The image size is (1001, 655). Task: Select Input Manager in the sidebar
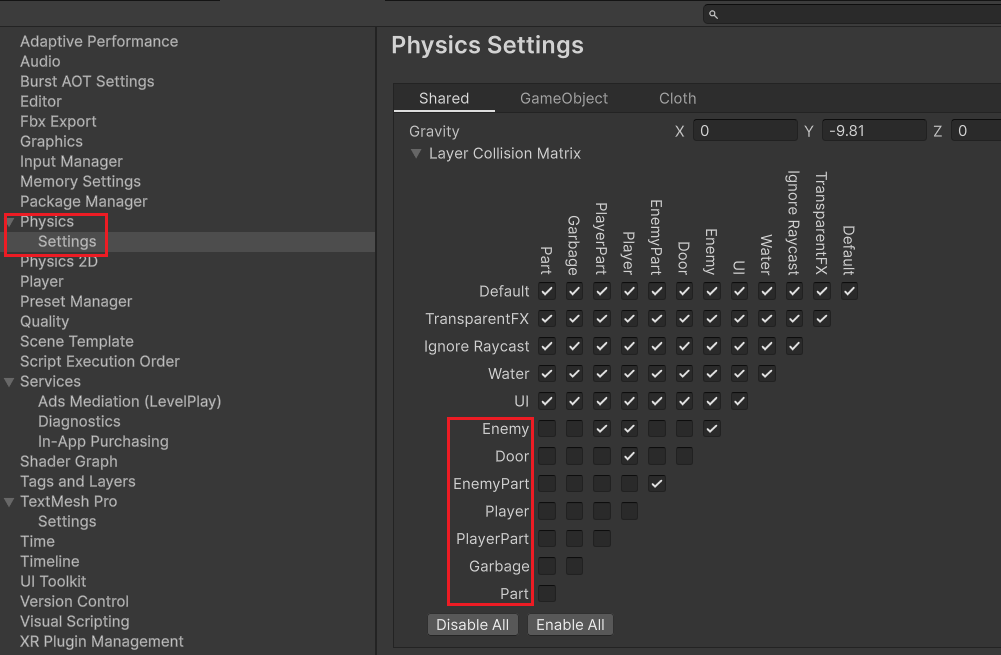[71, 161]
